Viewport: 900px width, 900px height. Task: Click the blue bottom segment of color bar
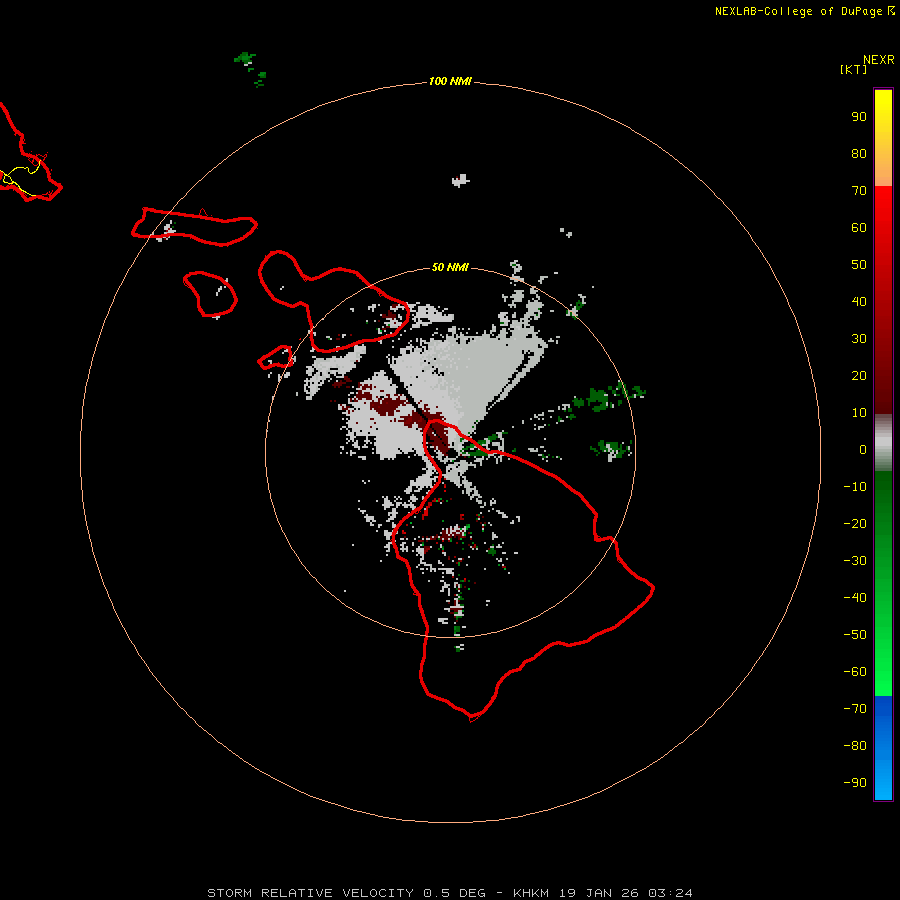click(x=883, y=748)
